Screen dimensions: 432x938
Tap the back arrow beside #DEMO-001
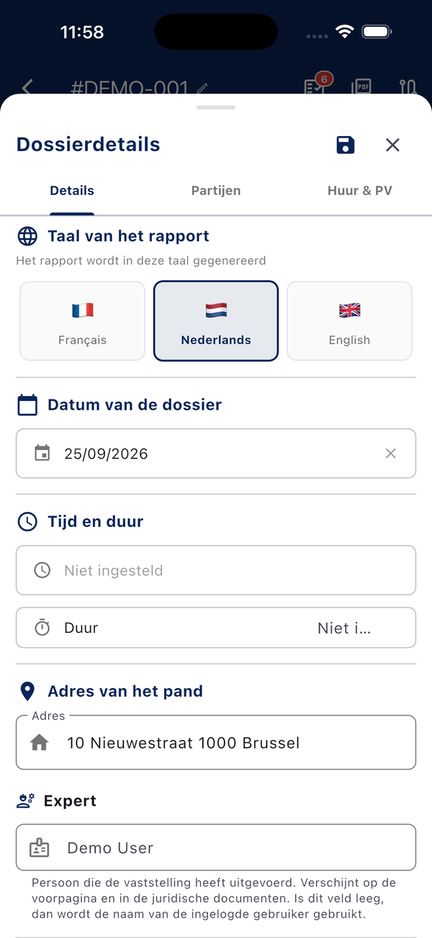(26, 87)
